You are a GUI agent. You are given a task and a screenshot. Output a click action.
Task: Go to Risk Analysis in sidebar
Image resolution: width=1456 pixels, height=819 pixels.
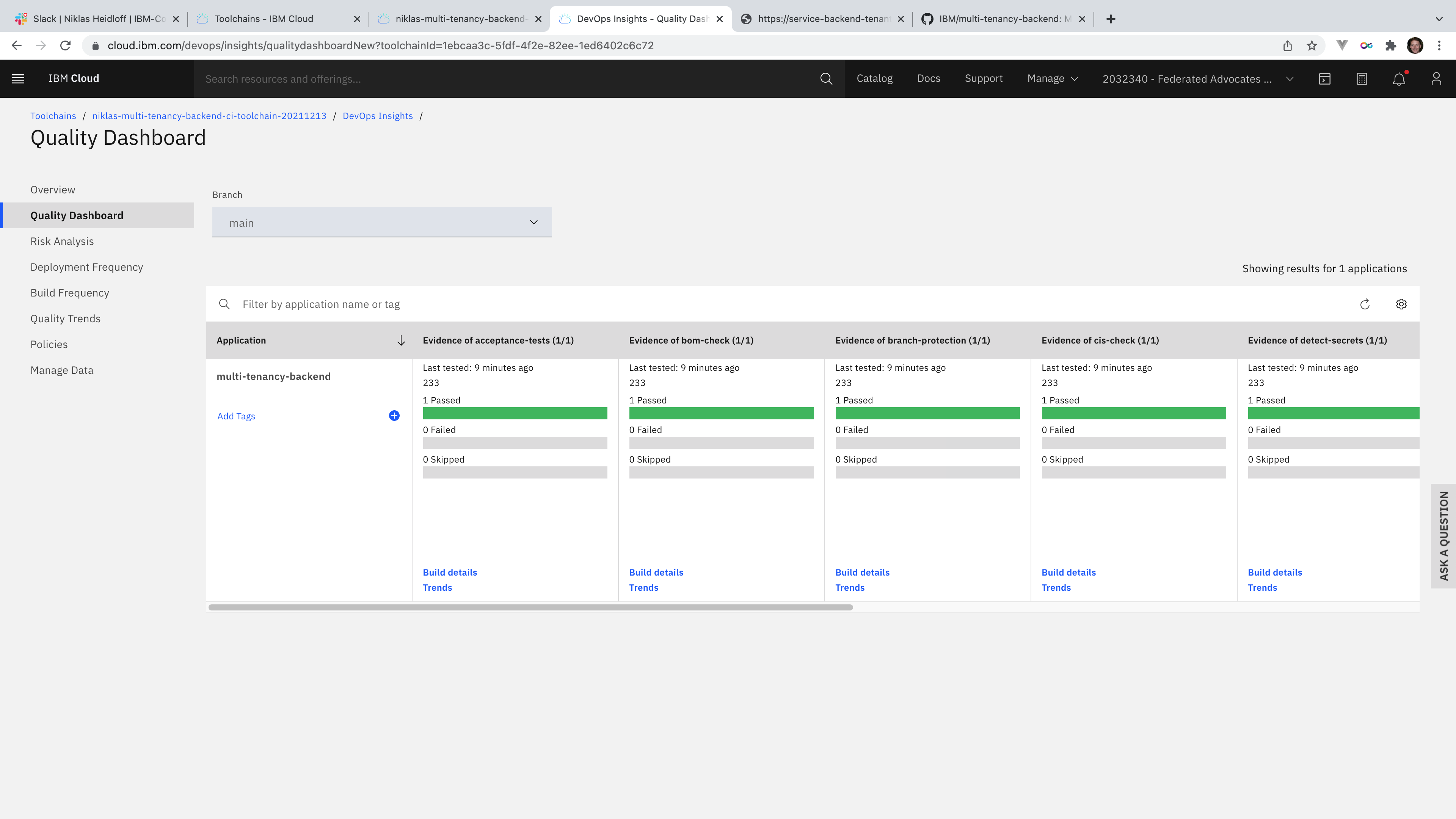[x=62, y=242]
